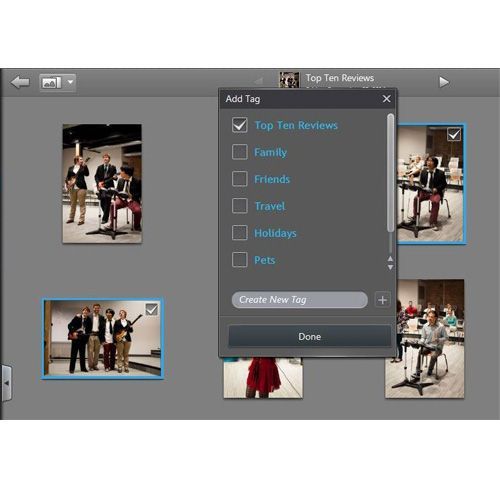
Task: Check the Friends tag checkbox
Action: (240, 179)
